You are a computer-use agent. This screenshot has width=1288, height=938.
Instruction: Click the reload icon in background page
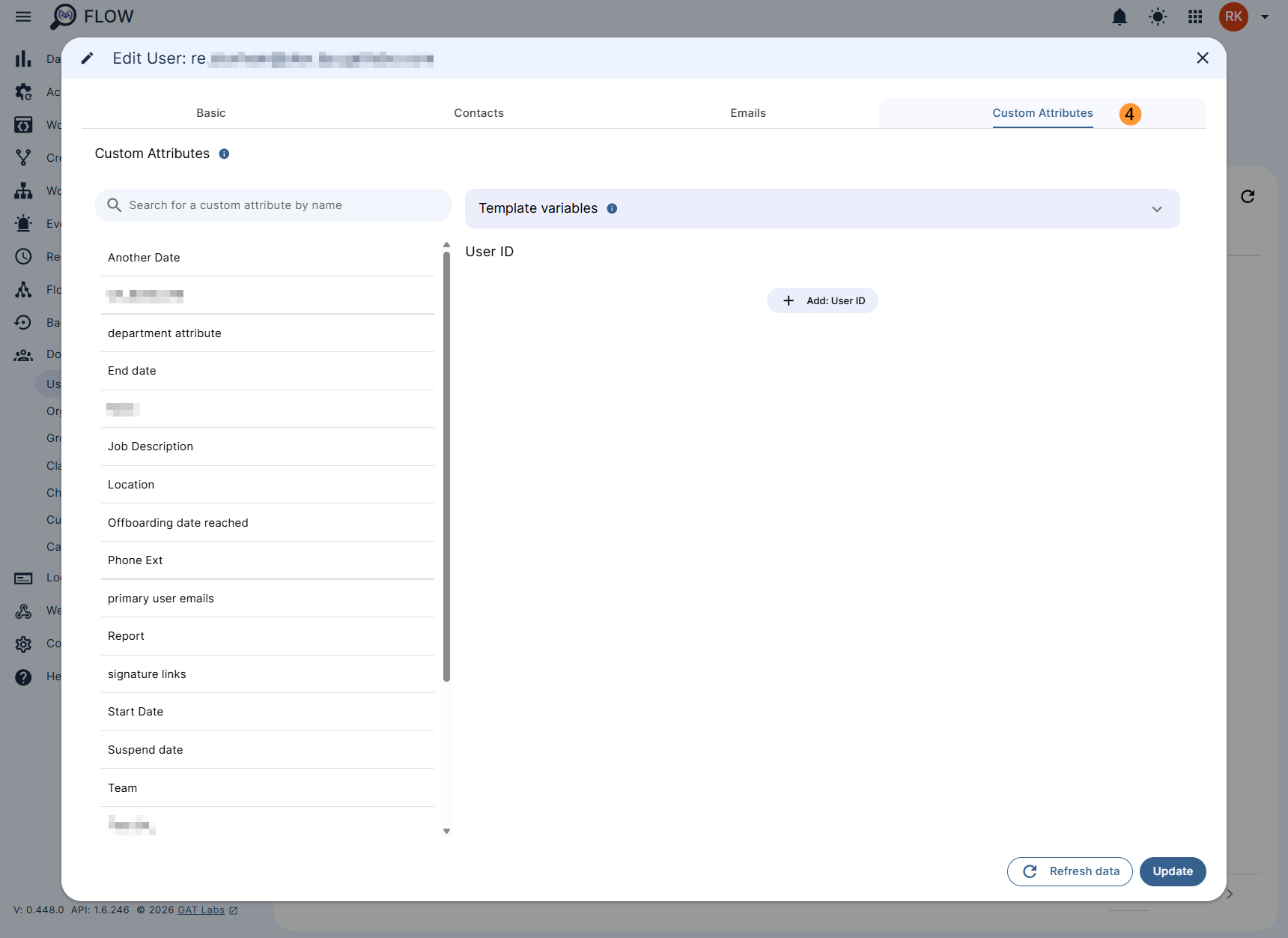click(x=1248, y=196)
